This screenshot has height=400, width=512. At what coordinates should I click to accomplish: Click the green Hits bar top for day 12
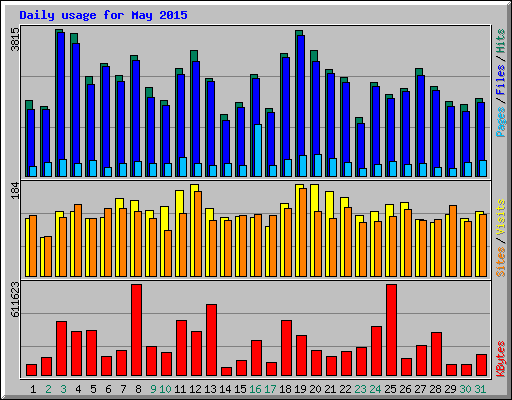(x=194, y=55)
